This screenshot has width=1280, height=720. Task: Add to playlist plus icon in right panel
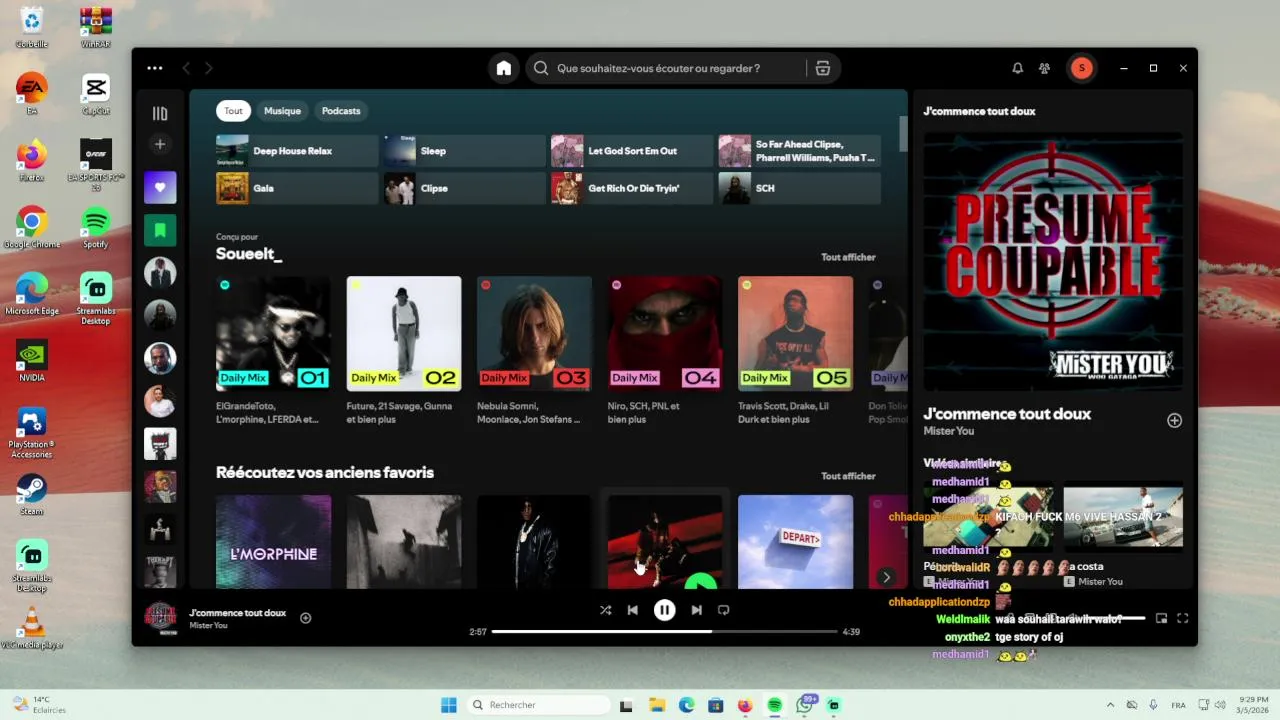pyautogui.click(x=1175, y=421)
